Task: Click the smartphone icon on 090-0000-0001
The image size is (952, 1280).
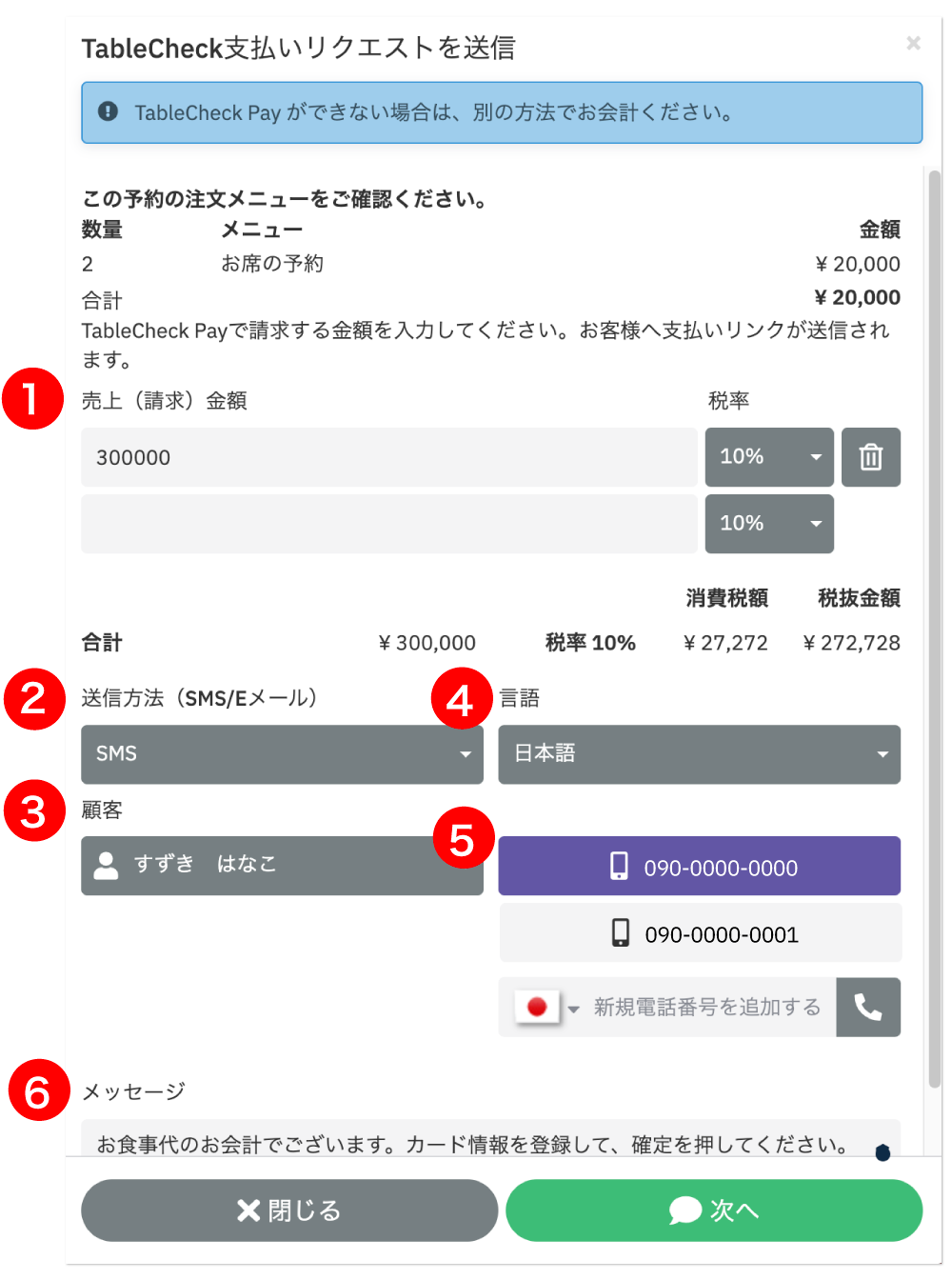Action: [x=622, y=933]
